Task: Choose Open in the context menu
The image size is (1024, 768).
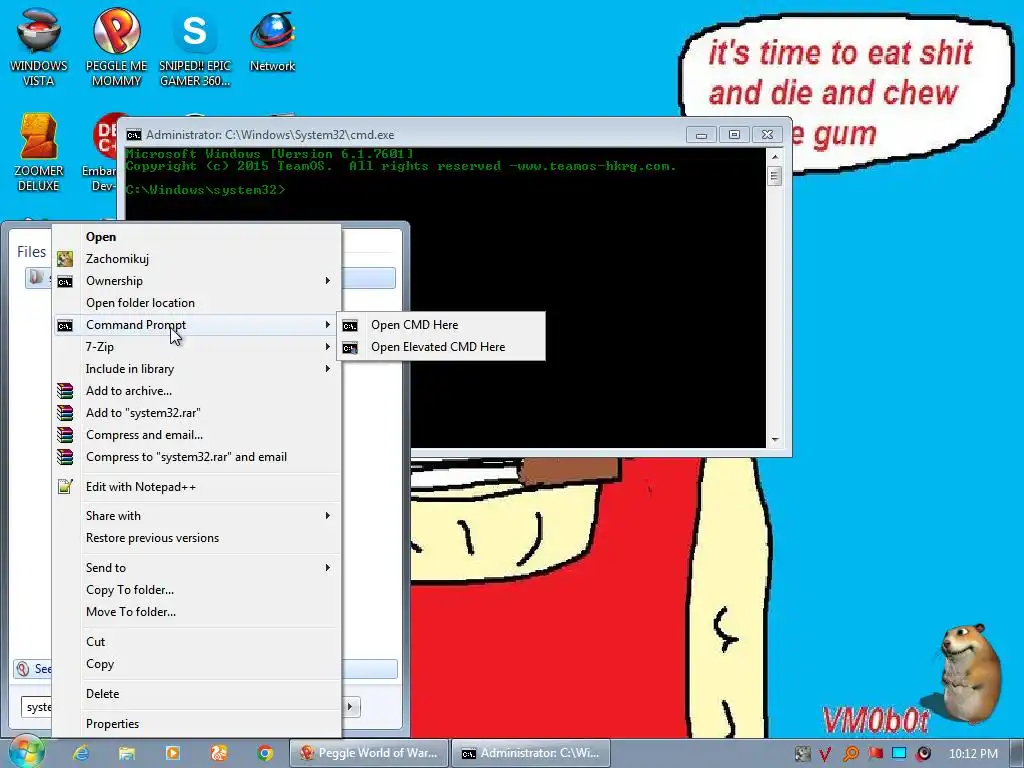Action: tap(197, 237)
